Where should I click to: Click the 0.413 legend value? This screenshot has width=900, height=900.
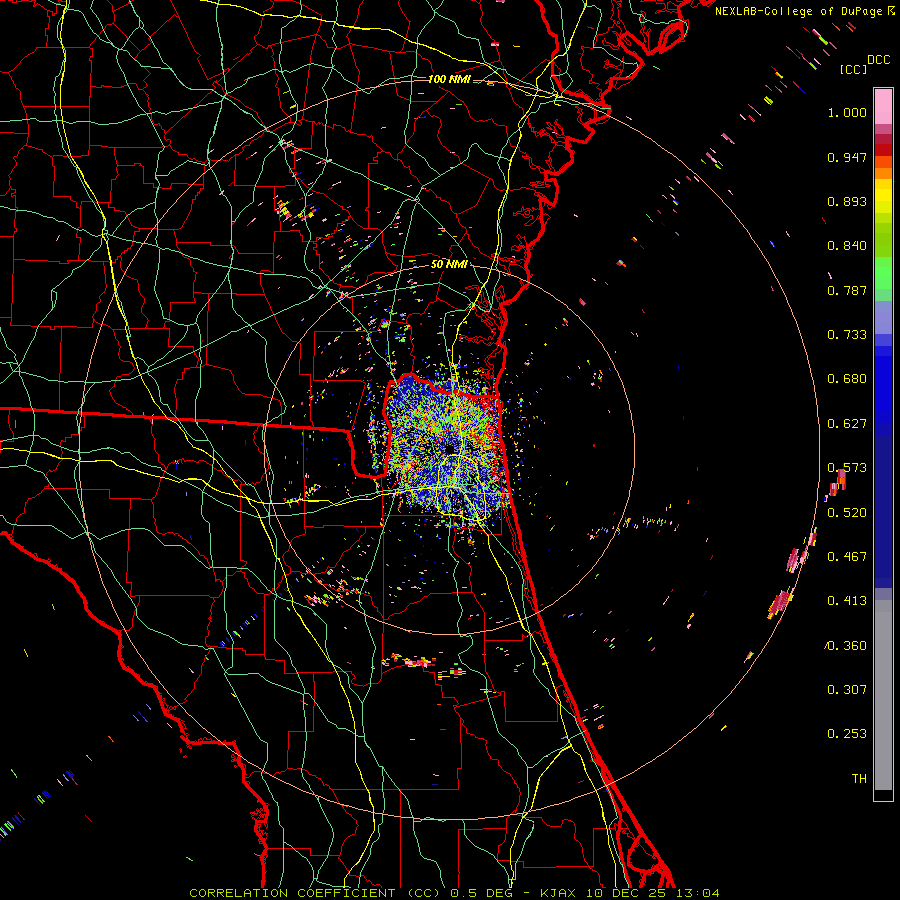click(x=847, y=601)
